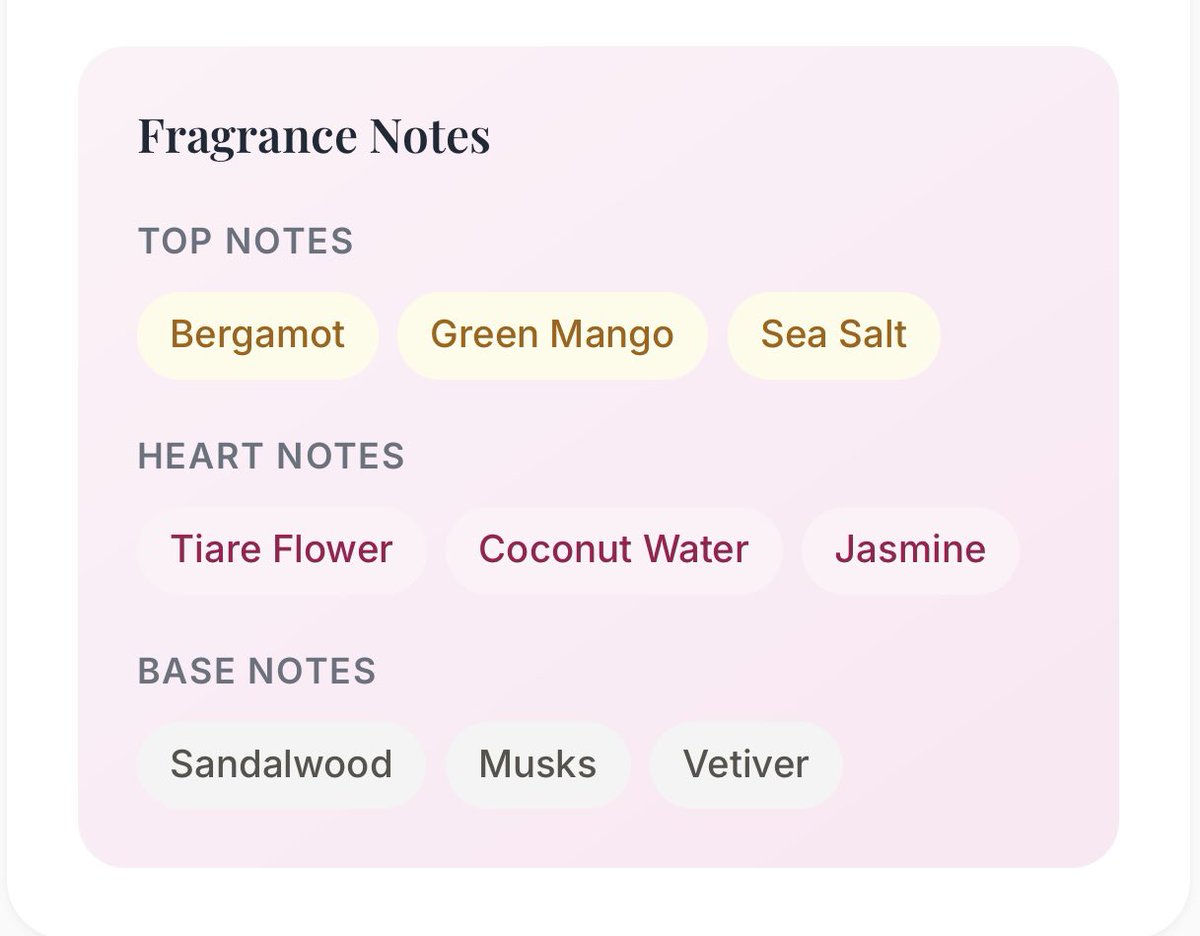Click the last gray chip in base notes
The width and height of the screenshot is (1200, 936).
[746, 765]
